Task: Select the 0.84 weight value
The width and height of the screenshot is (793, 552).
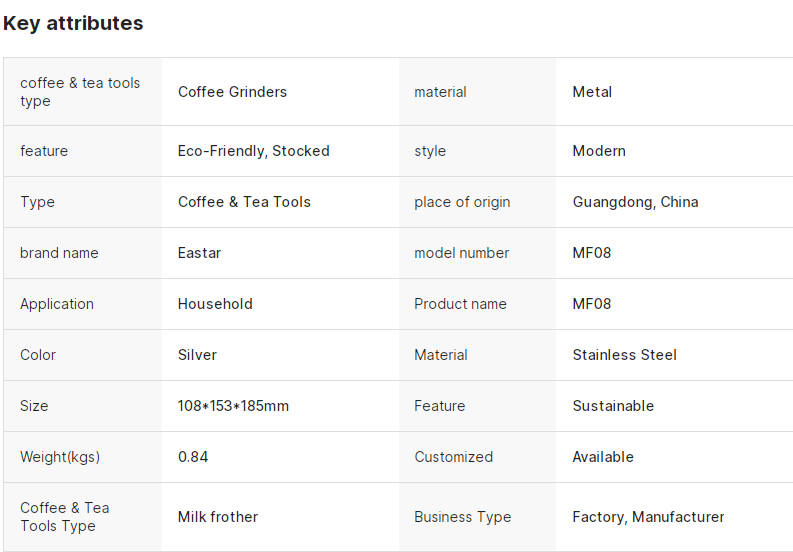Action: (x=193, y=457)
